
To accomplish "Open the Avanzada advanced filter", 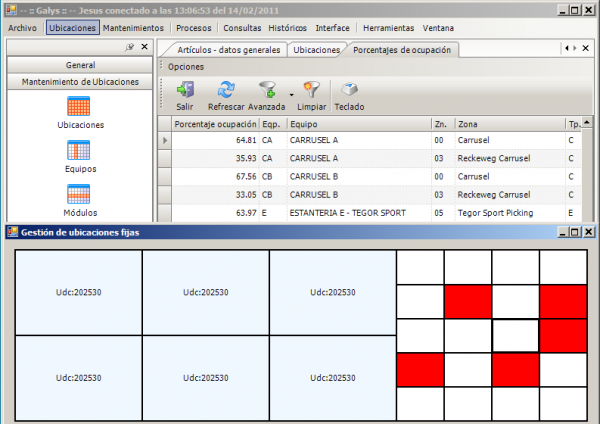I will (267, 91).
